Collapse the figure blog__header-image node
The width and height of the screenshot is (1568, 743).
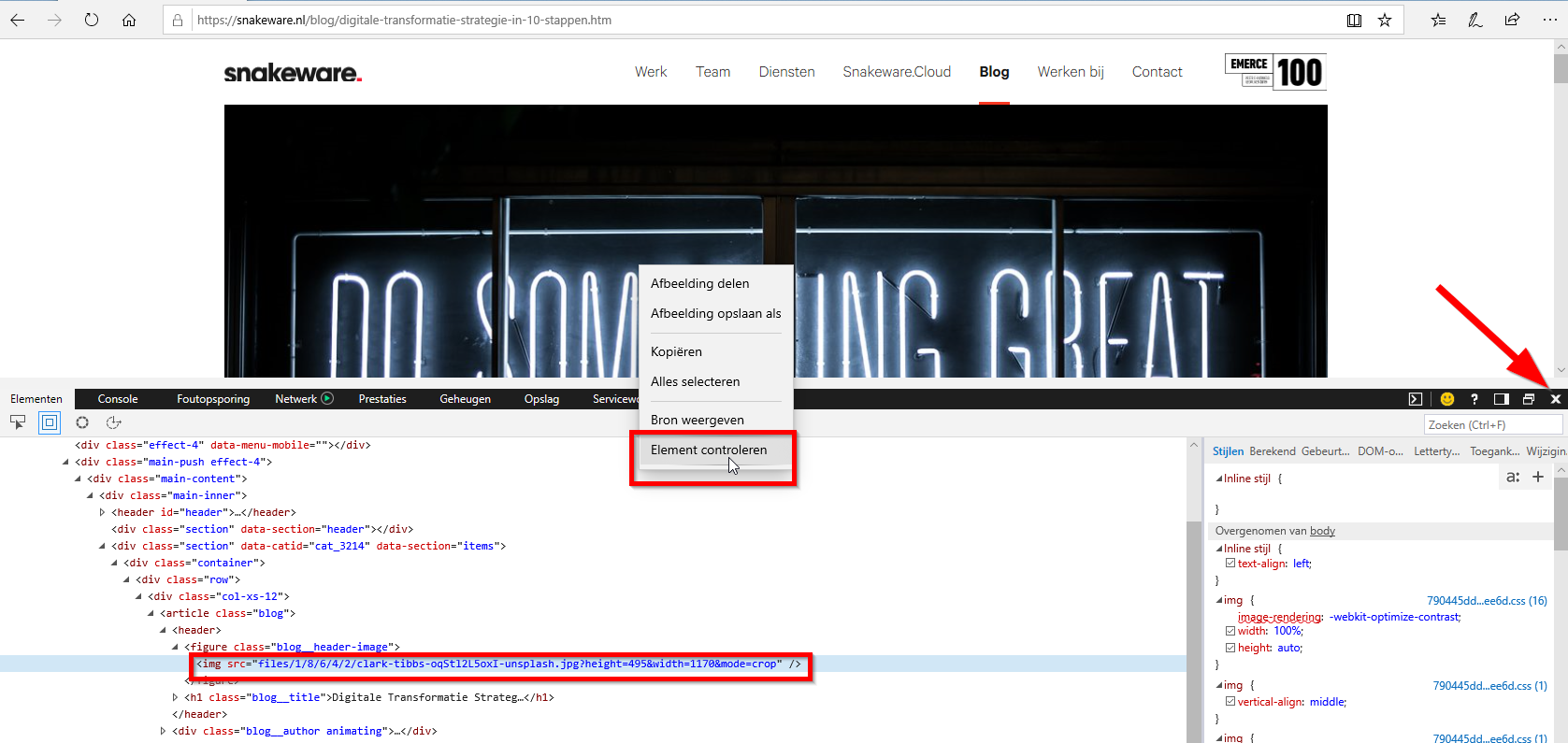click(175, 647)
